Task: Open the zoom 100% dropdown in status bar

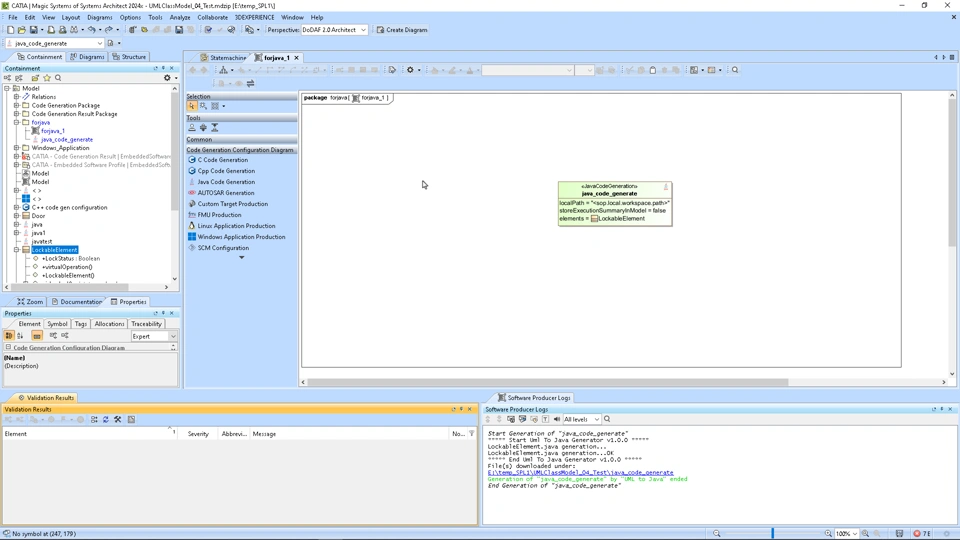Action: [x=847, y=534]
